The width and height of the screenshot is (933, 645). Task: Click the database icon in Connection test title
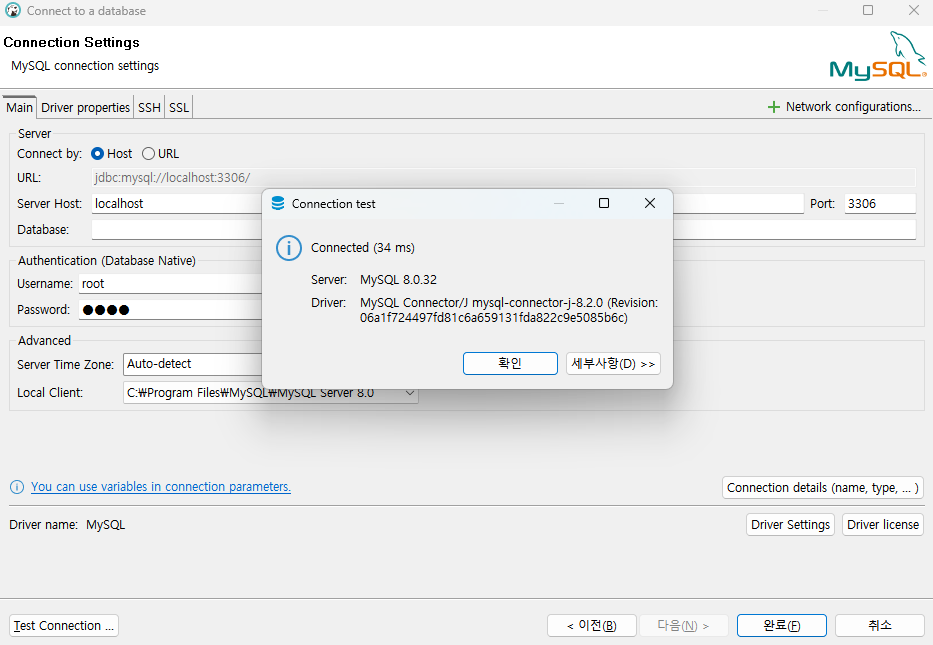(x=278, y=203)
